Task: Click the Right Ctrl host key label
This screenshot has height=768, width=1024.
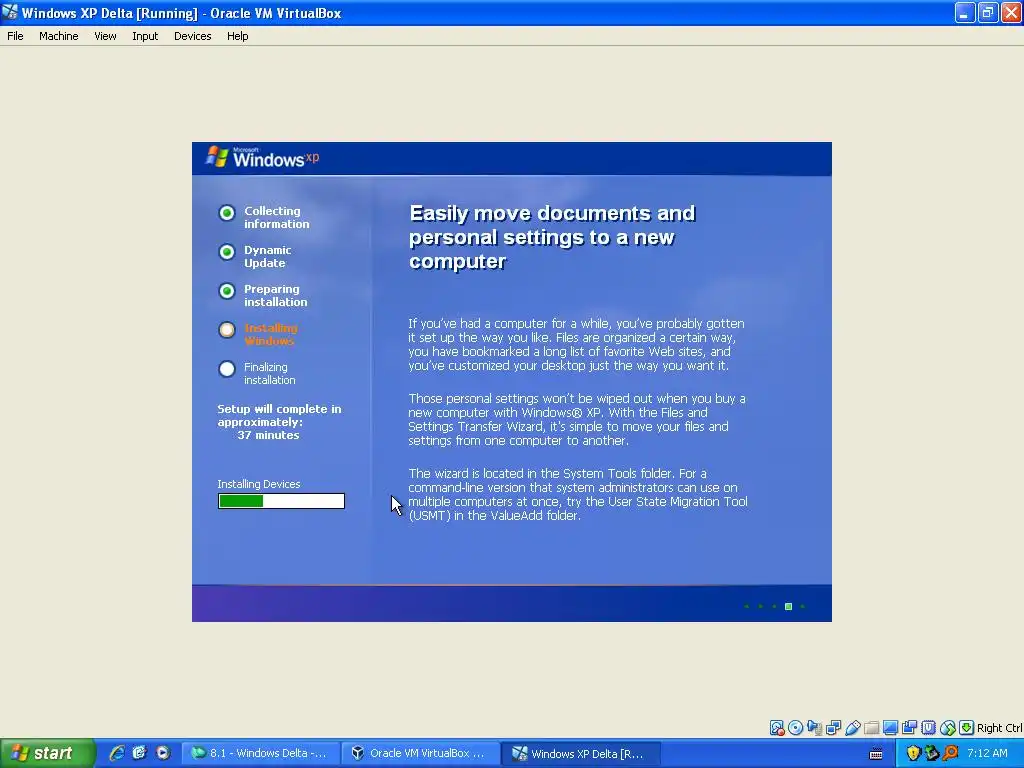Action: [x=999, y=728]
